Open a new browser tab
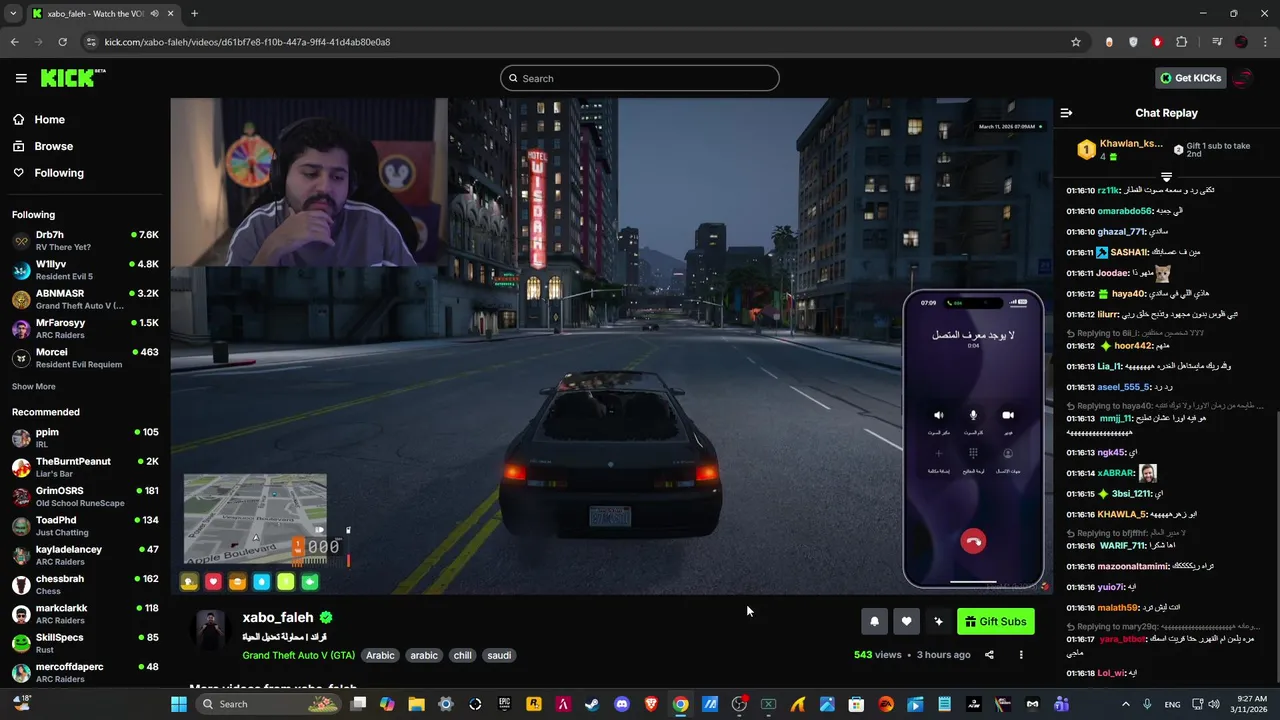Screen dimensions: 1280x720 coord(194,13)
